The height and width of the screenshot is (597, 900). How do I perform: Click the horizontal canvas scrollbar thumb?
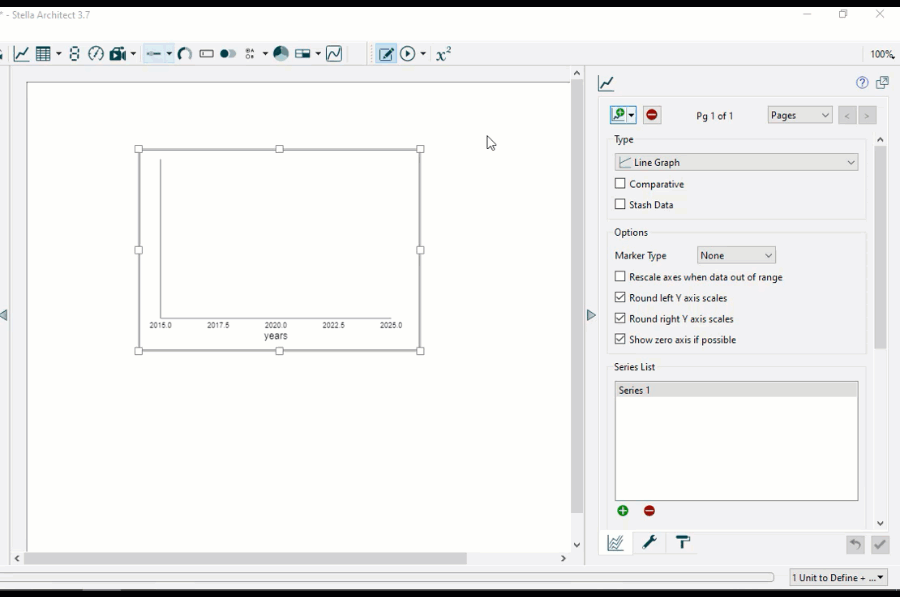tap(245, 558)
